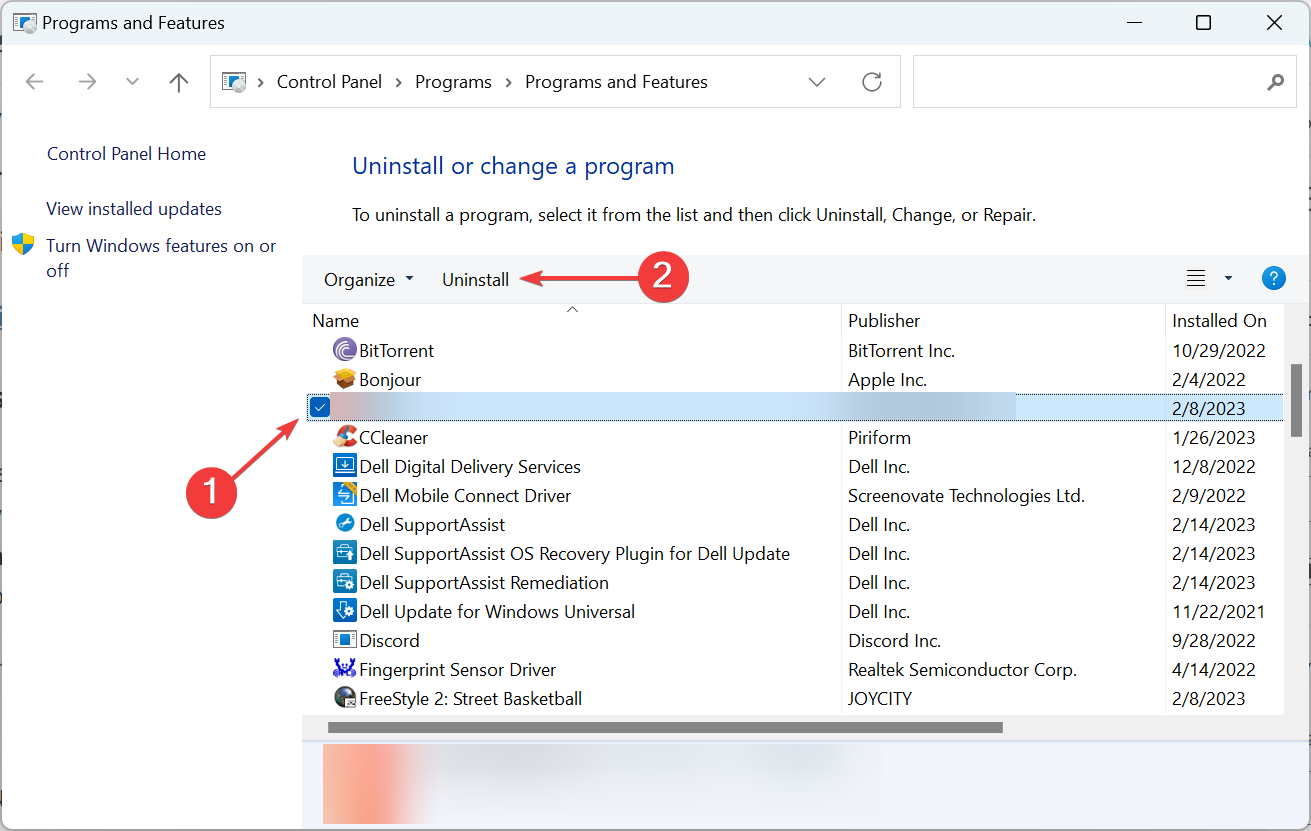This screenshot has height=831, width=1311.
Task: Click the publisher JOYCITY
Action: tap(880, 699)
